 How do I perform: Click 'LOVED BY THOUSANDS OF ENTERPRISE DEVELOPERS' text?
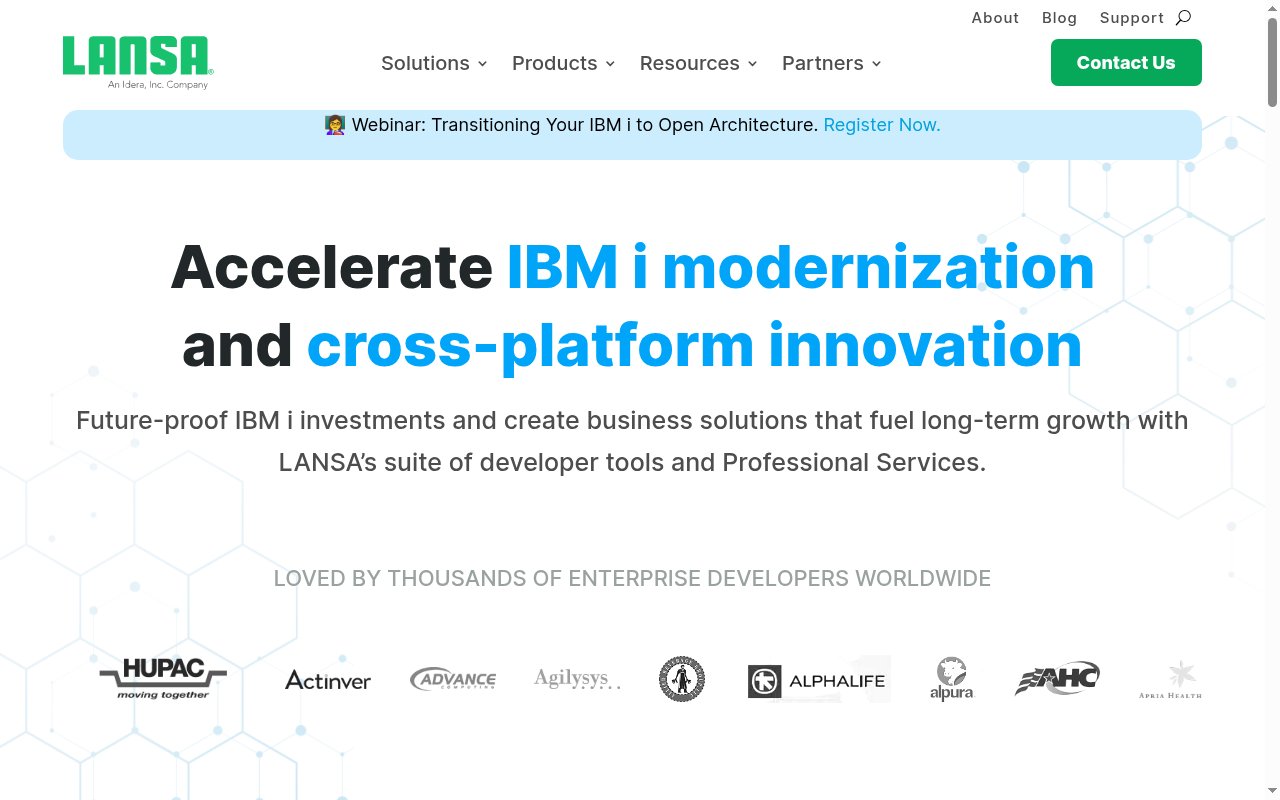(x=632, y=578)
